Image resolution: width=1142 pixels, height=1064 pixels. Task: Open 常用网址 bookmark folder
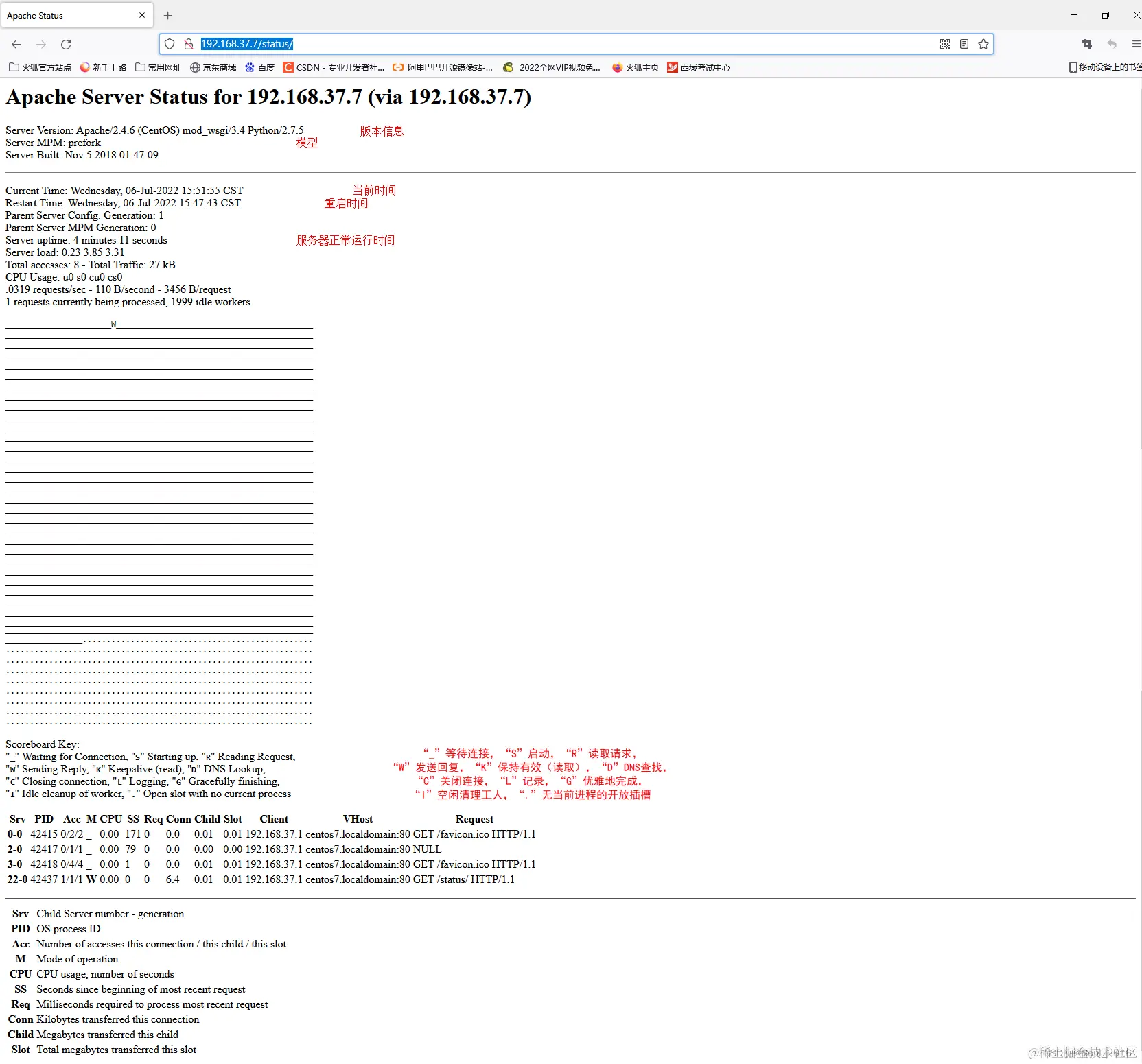[x=159, y=67]
